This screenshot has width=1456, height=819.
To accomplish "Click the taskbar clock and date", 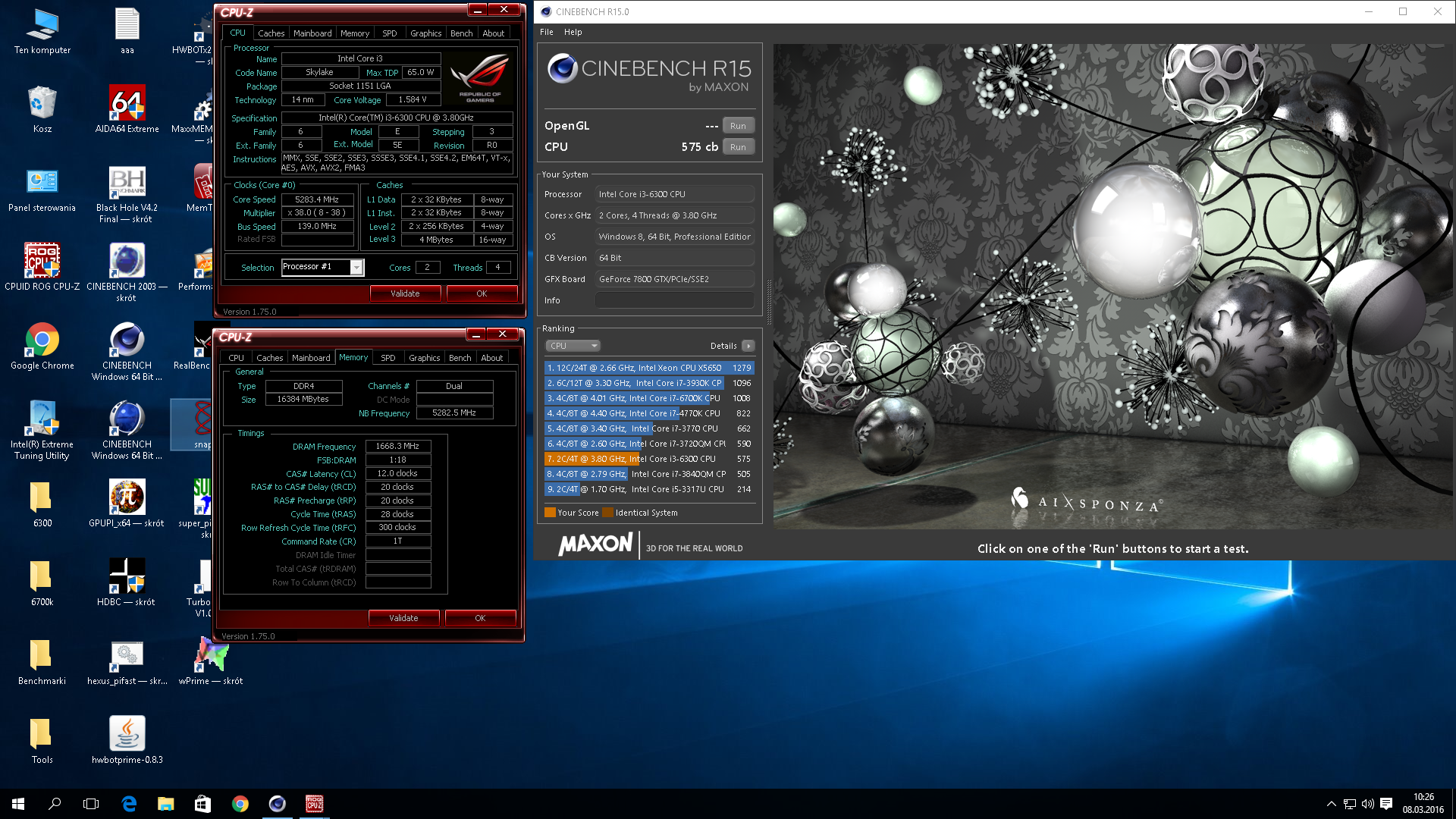I will (x=1423, y=804).
